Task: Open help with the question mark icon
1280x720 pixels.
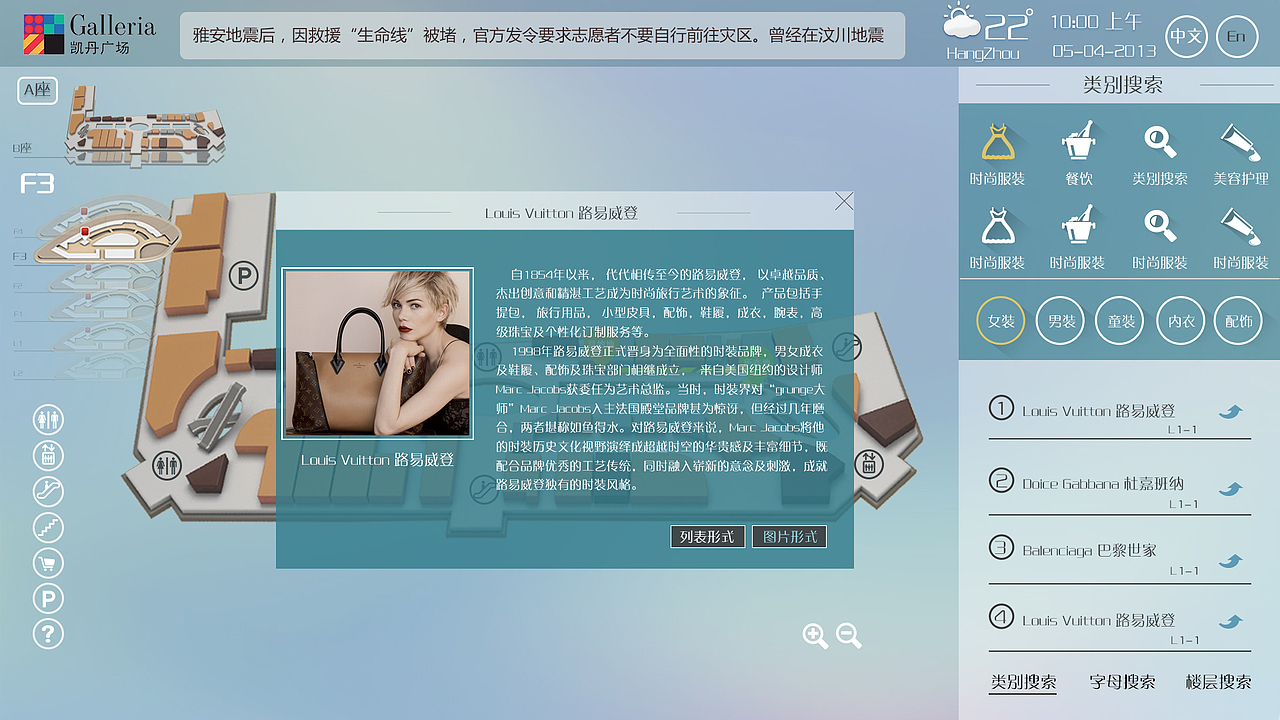Action: [48, 633]
